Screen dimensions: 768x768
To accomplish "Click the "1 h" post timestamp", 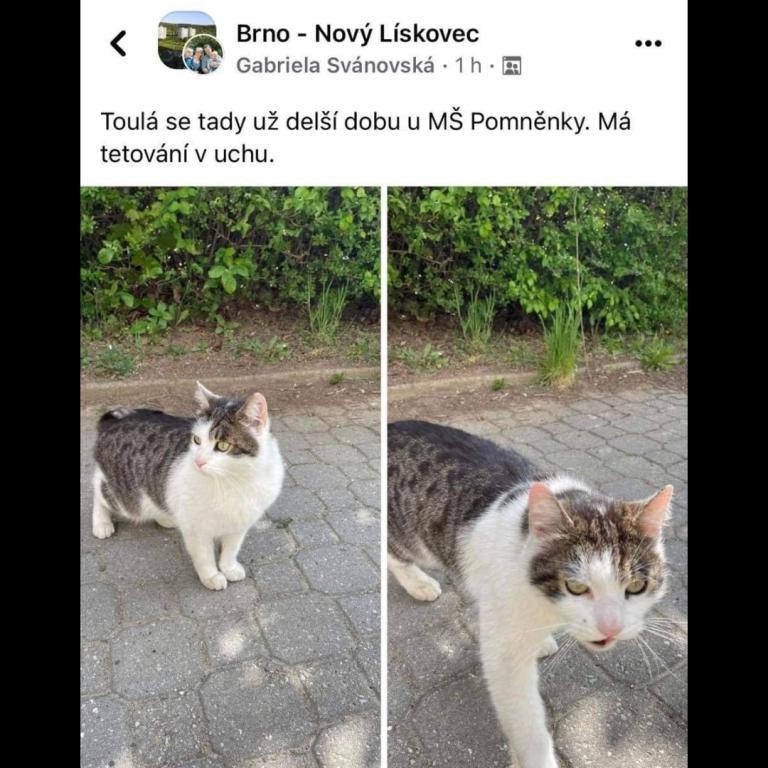I will pos(468,65).
